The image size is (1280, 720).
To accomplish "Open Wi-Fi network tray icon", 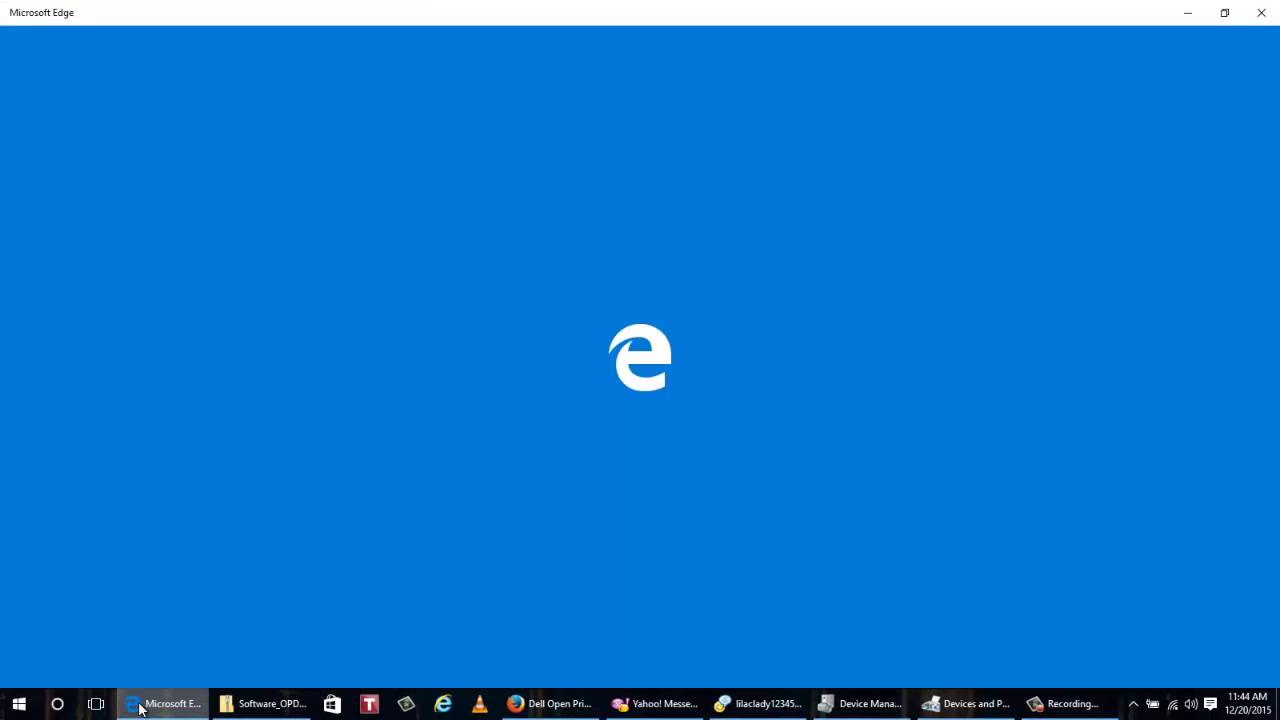I will coord(1172,704).
